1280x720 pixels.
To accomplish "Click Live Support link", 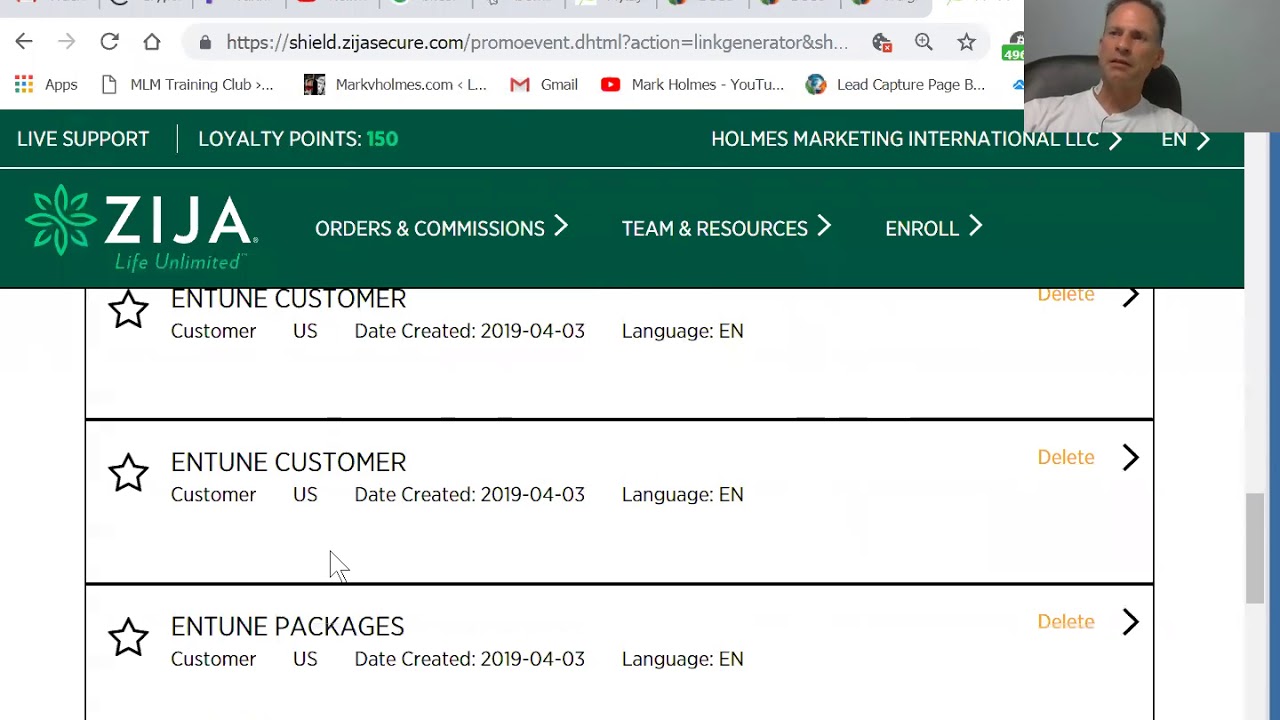I will [x=83, y=139].
